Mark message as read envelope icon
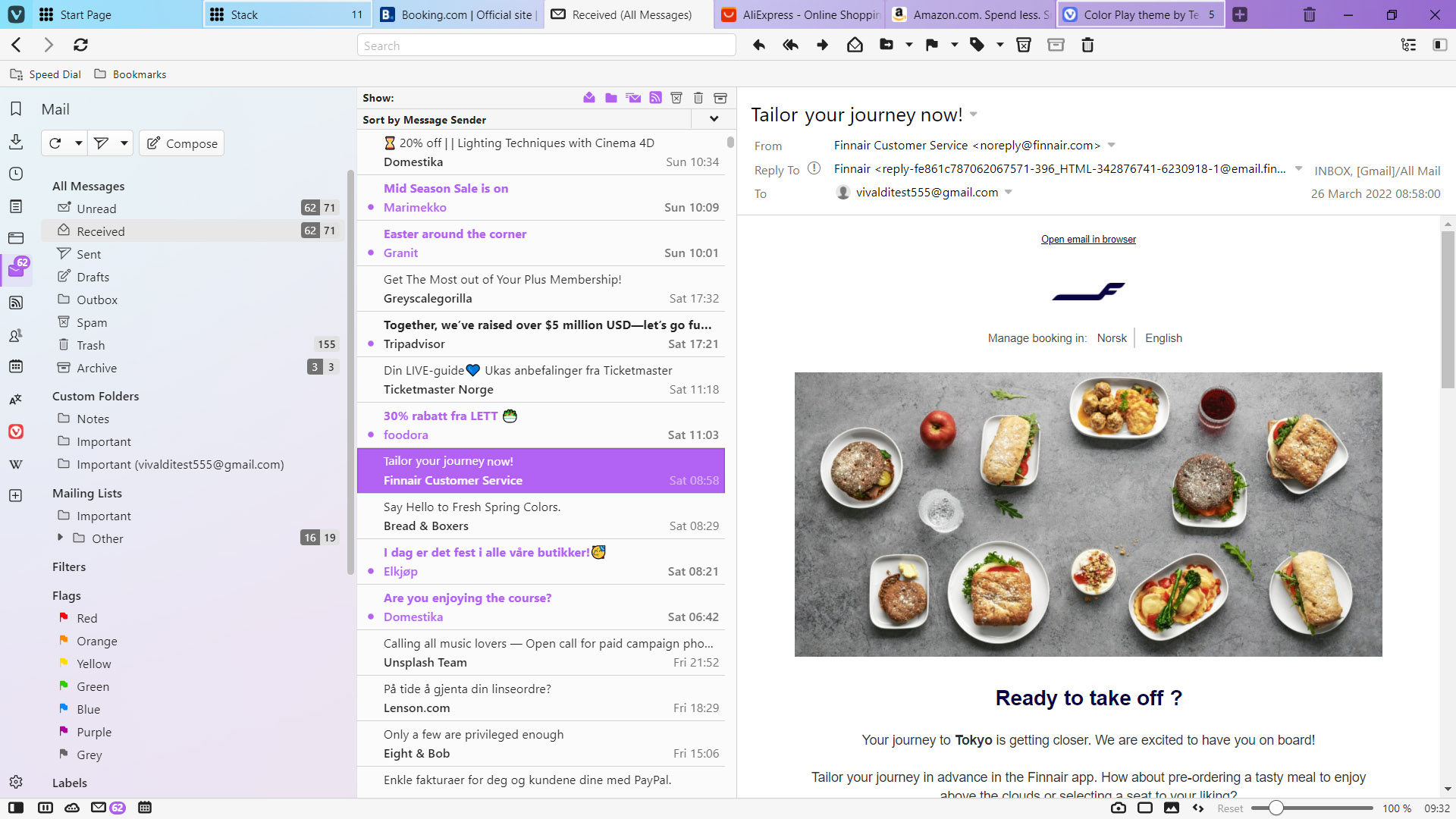 855,45
